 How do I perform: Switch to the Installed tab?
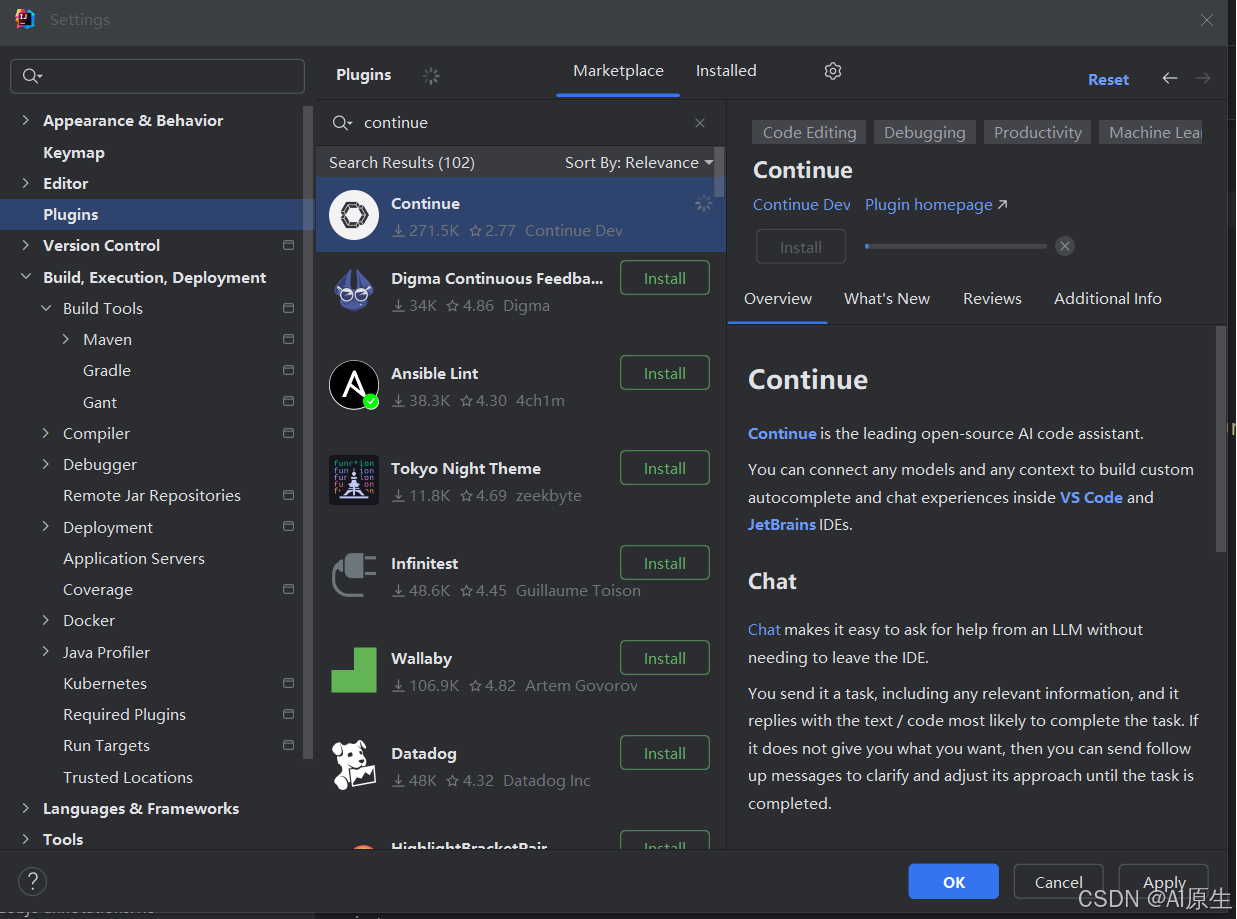[726, 71]
